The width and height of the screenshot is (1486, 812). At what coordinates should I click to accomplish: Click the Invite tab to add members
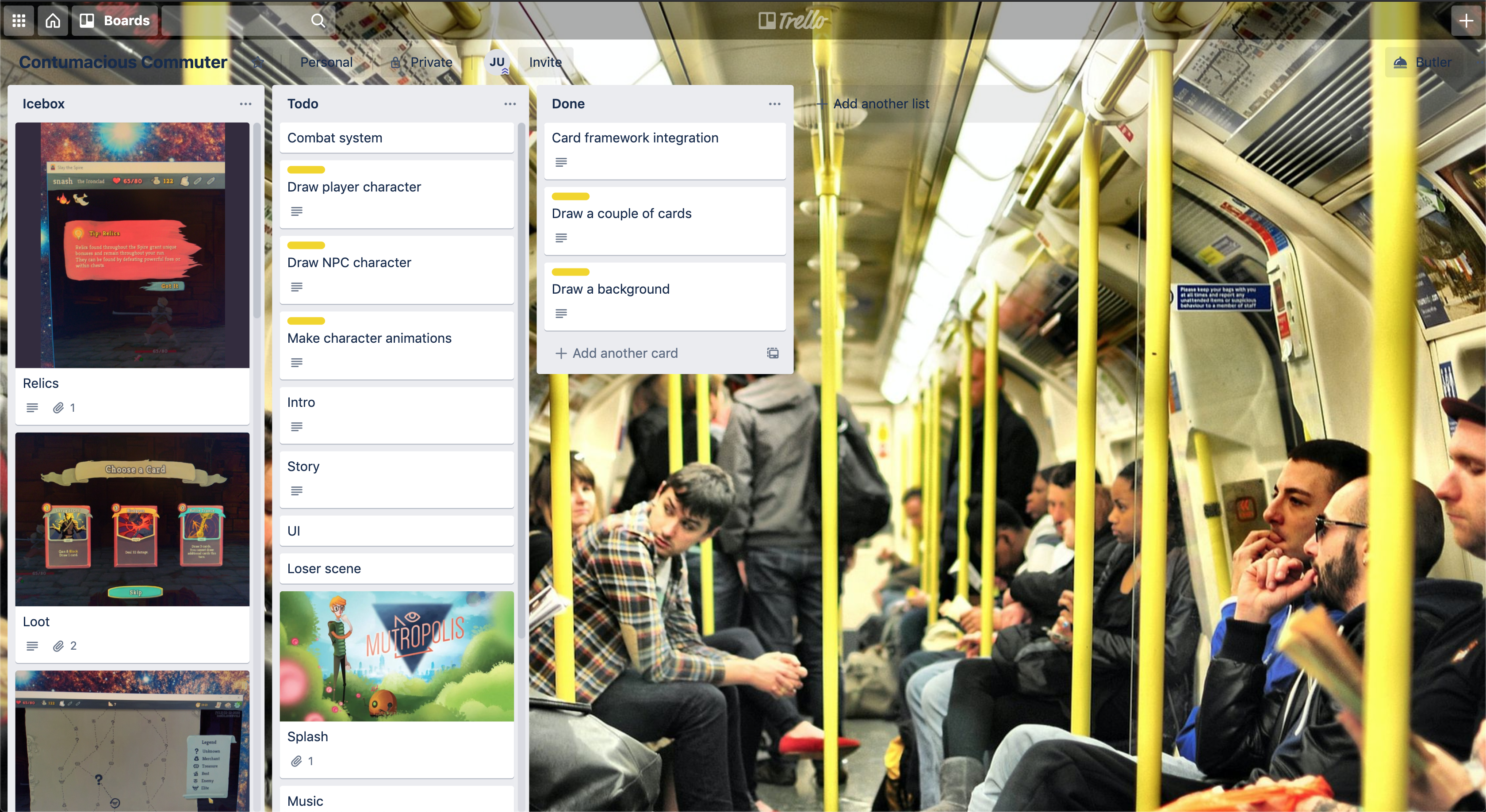[546, 62]
